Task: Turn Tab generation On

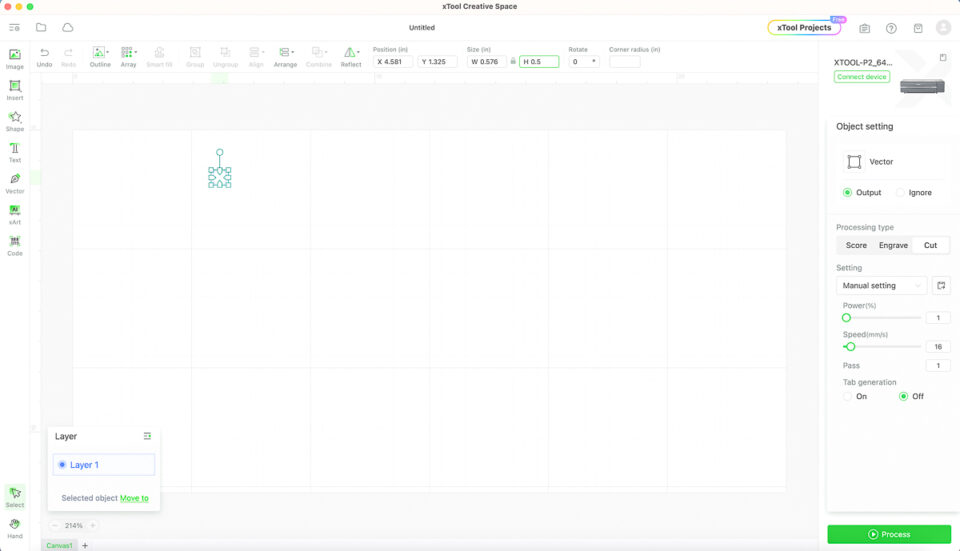Action: pos(848,396)
